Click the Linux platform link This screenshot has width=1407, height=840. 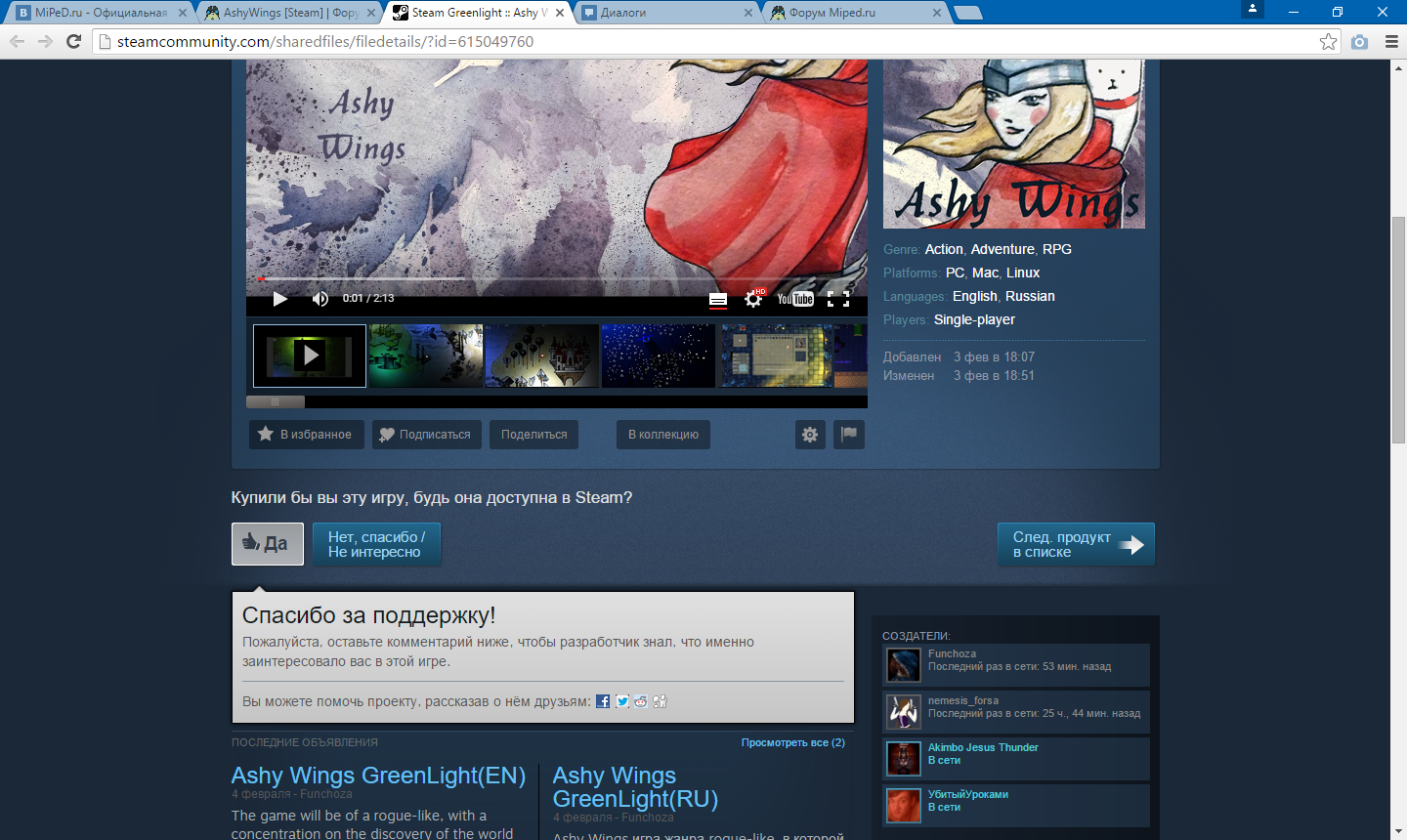[x=1023, y=273]
